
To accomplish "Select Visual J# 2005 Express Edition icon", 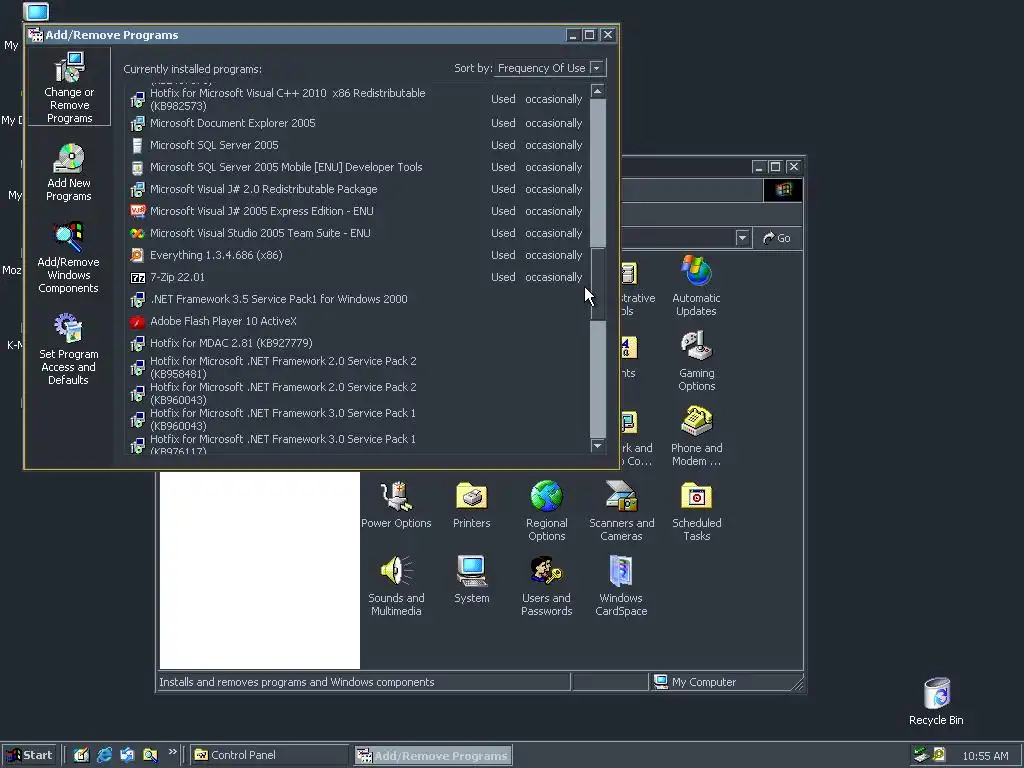I will [137, 211].
